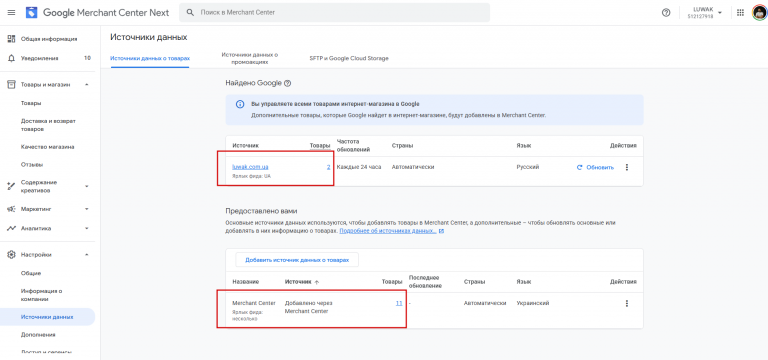Click notifications count 10 badge
This screenshot has width=768, height=360.
point(87,58)
